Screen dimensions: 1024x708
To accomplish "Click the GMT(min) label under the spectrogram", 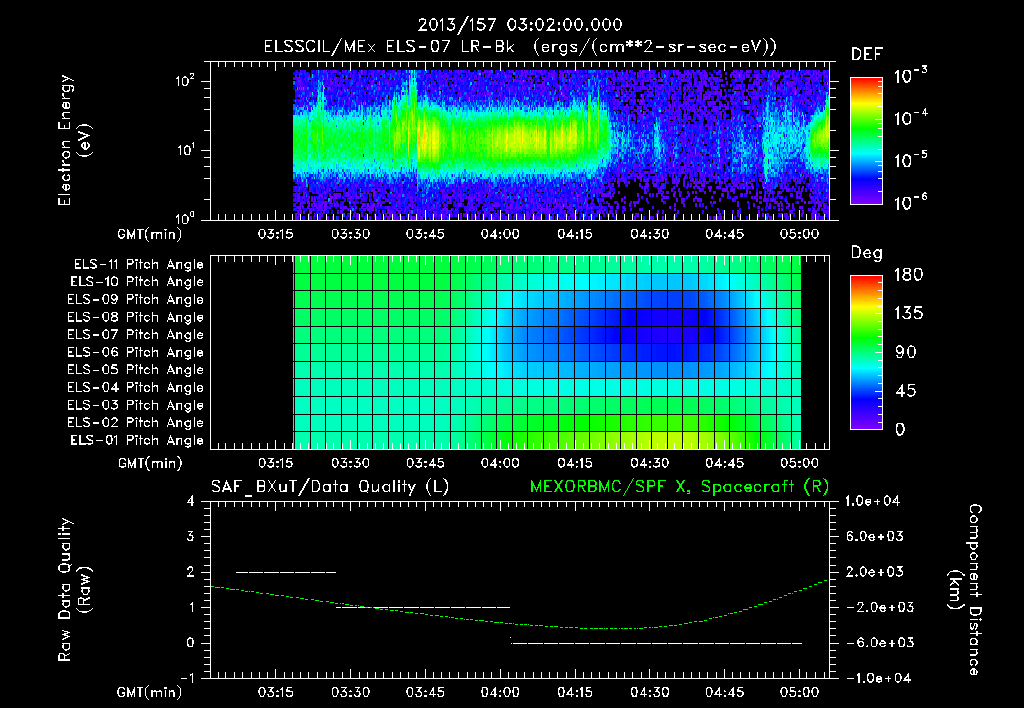I will [x=150, y=234].
